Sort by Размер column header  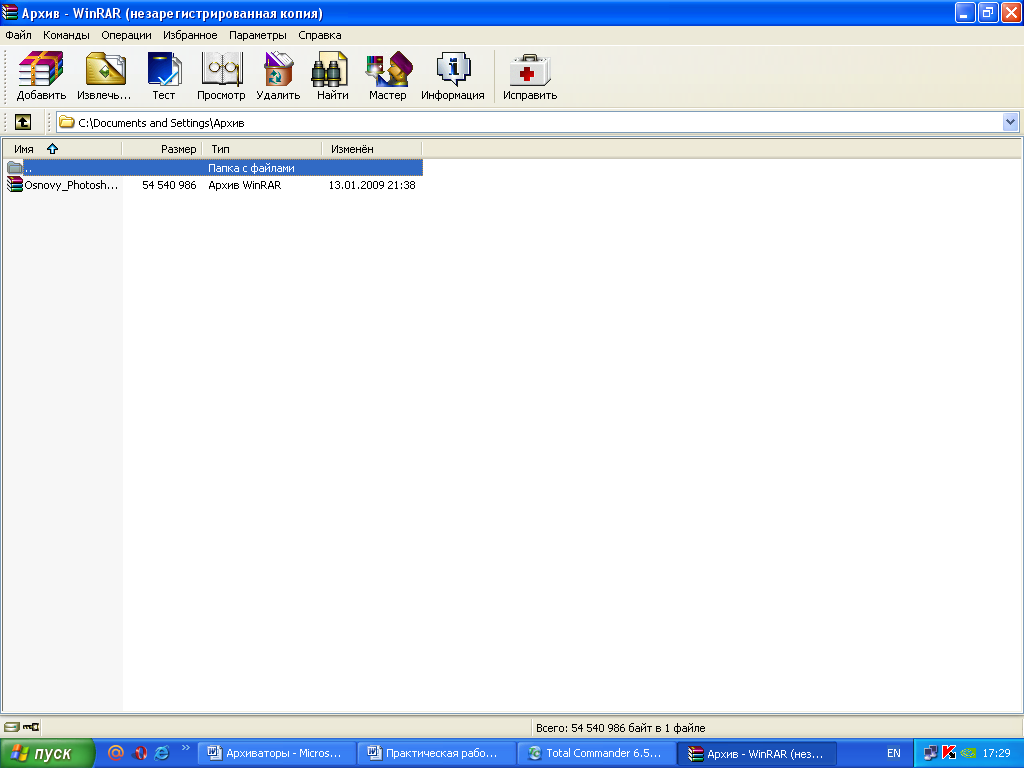coord(162,149)
